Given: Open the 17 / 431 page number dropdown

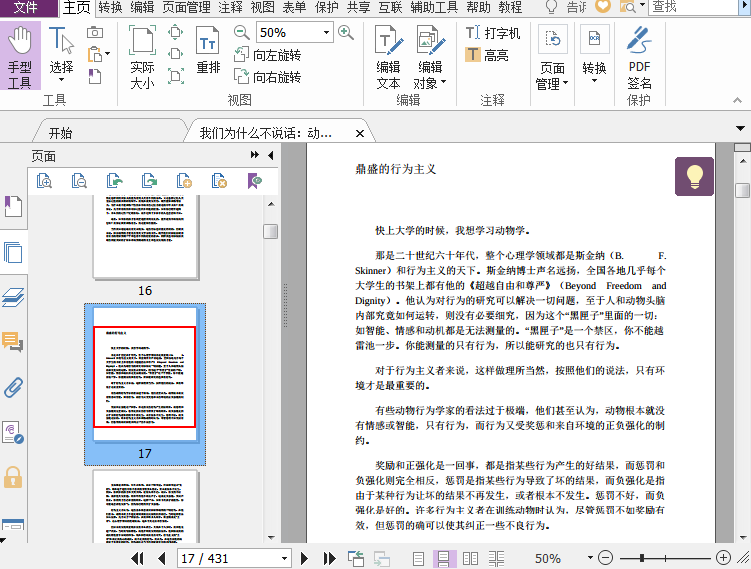Looking at the screenshot, I should (x=284, y=558).
